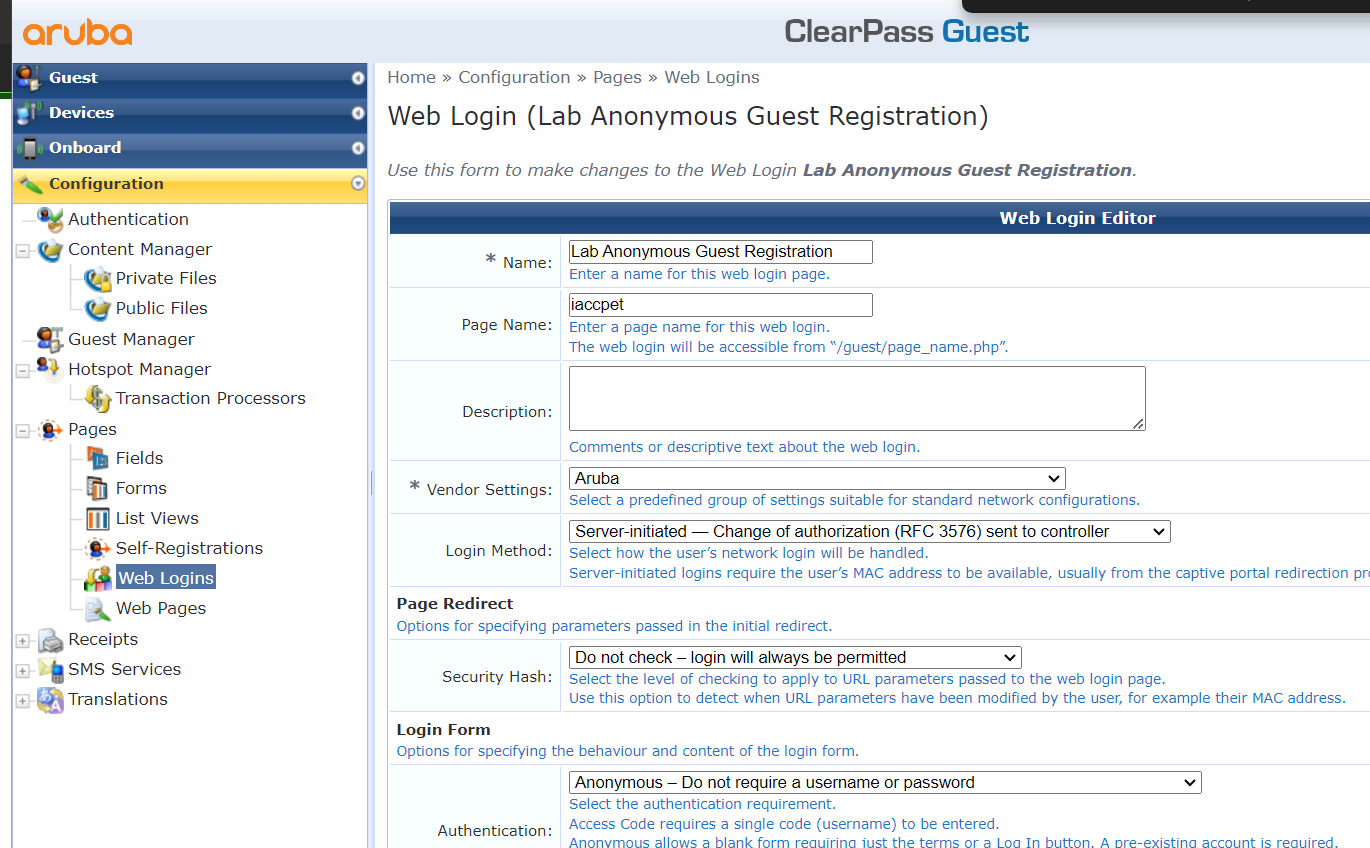Image resolution: width=1370 pixels, height=848 pixels.
Task: Click the ClearPass Guest title
Action: (907, 32)
